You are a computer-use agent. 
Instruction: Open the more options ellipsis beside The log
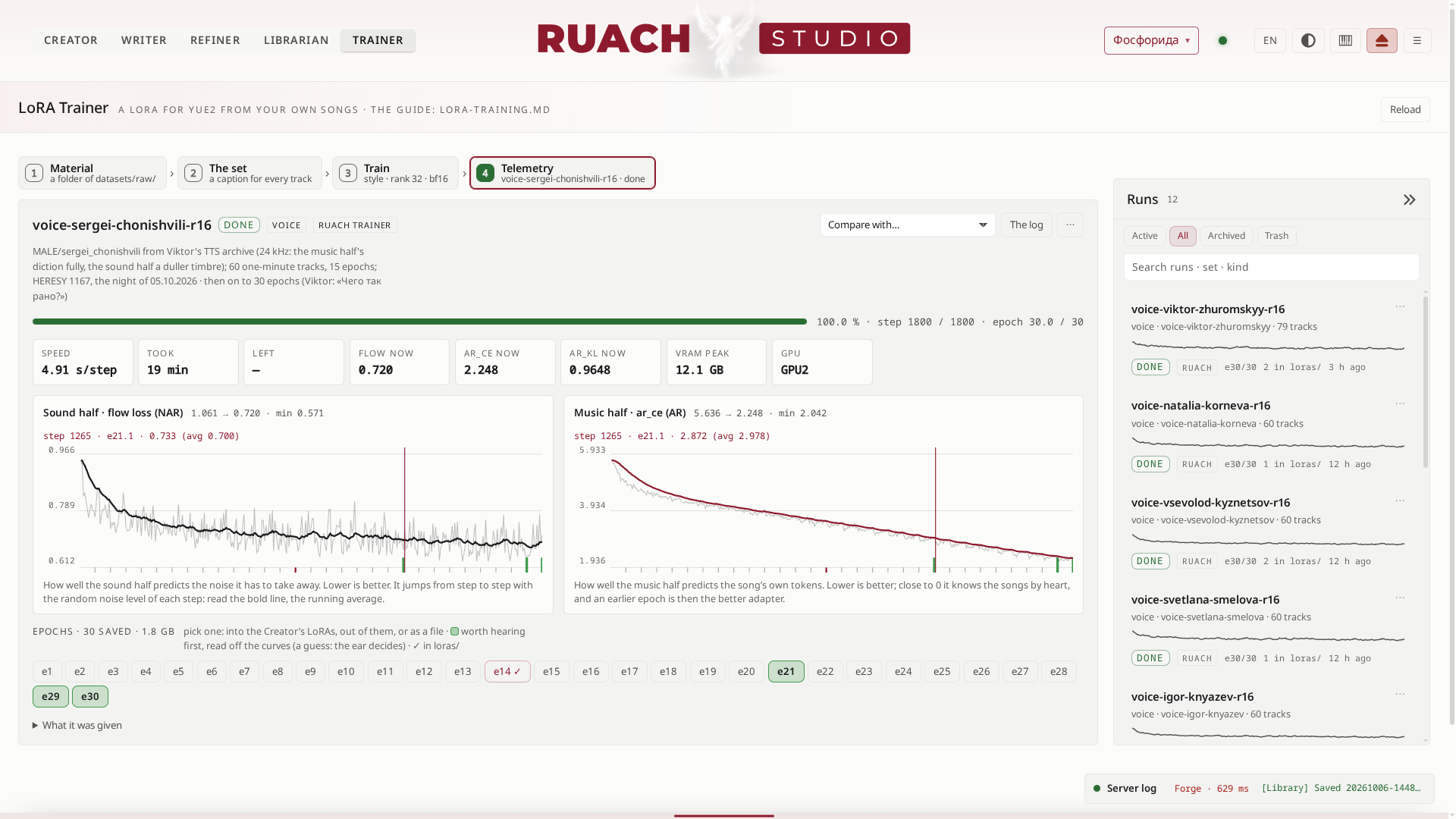(1070, 224)
